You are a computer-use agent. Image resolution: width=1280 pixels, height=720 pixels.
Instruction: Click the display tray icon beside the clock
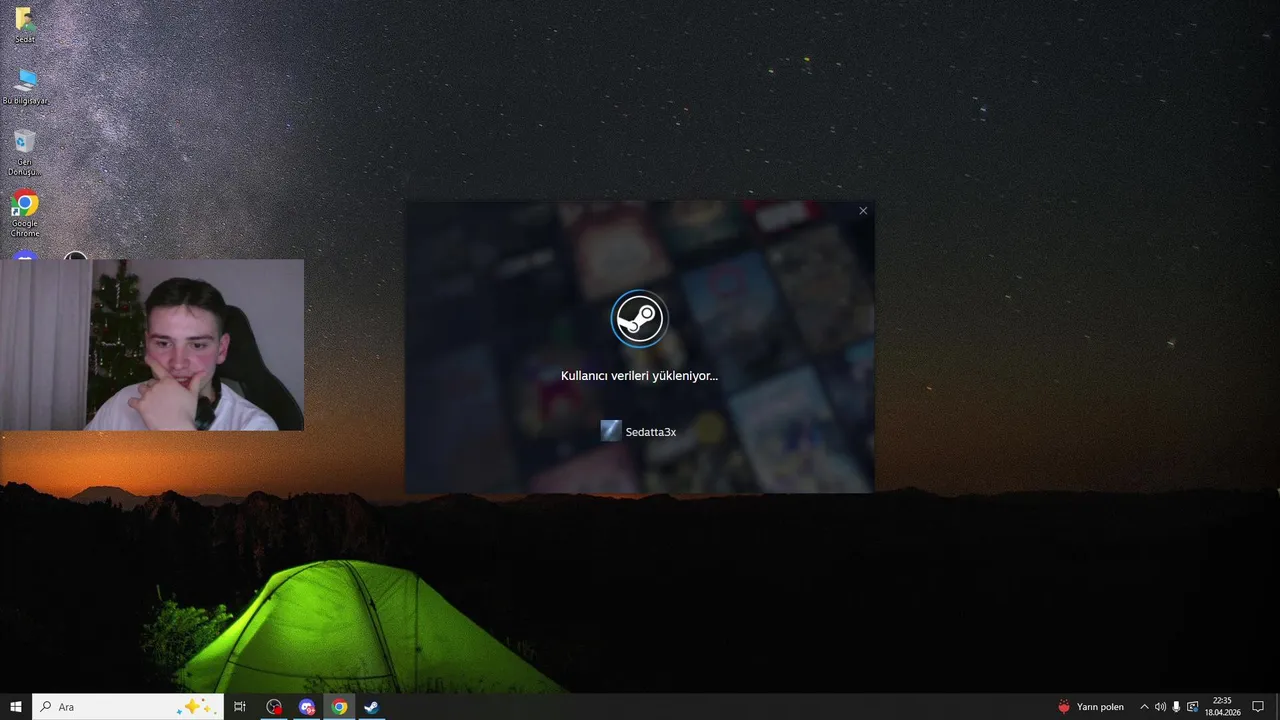(x=1192, y=707)
